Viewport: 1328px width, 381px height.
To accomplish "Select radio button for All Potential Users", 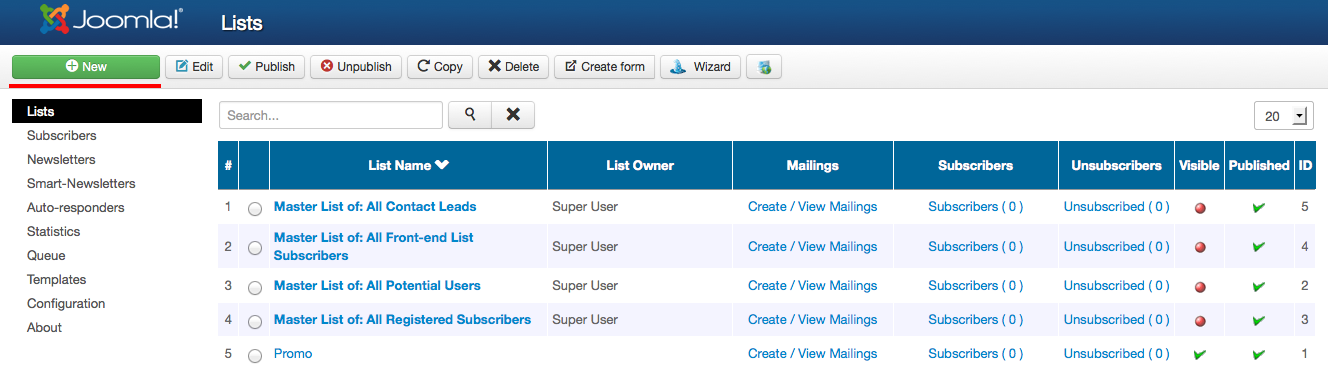I will tap(255, 287).
